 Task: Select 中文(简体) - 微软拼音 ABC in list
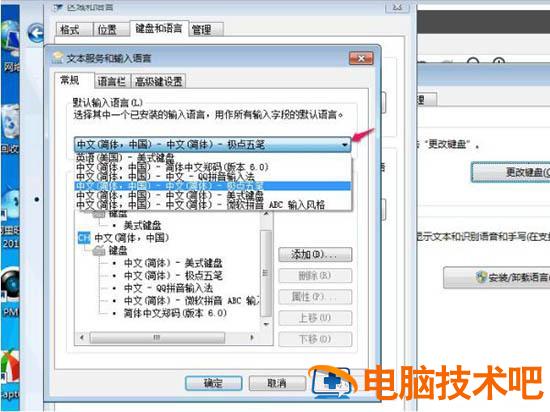(192, 301)
